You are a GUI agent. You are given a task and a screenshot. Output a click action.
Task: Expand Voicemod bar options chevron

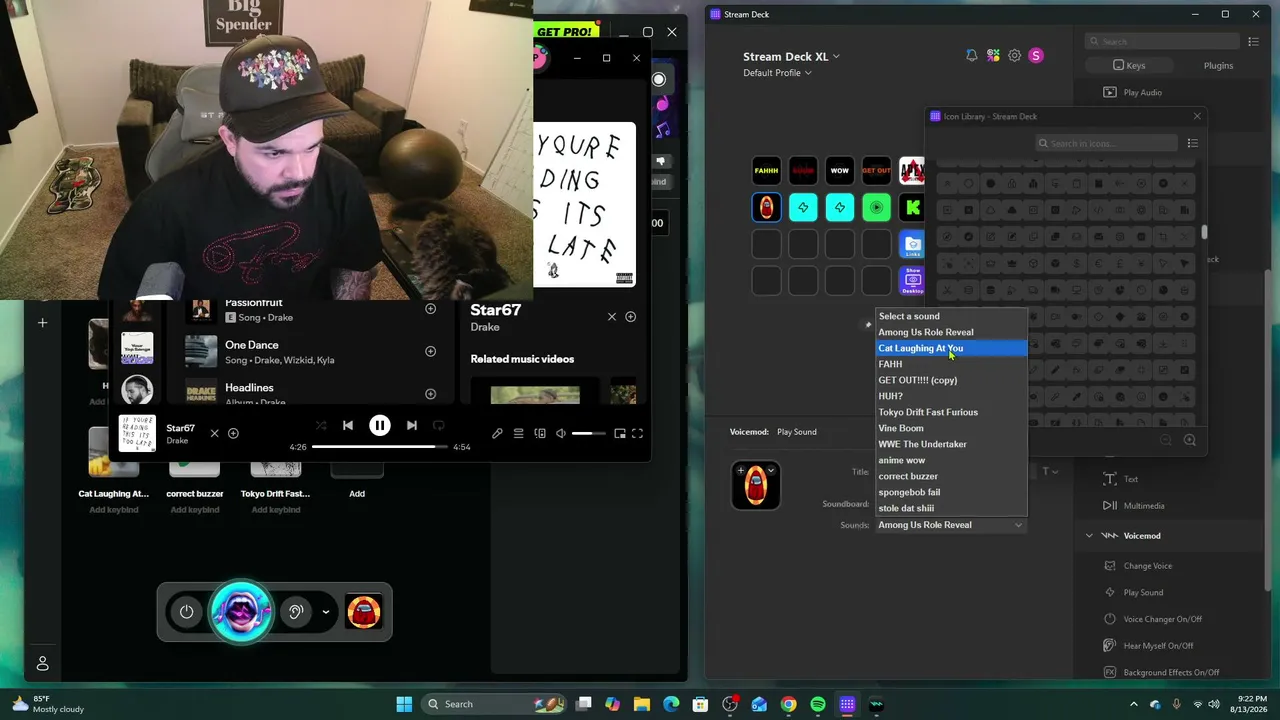coord(326,612)
